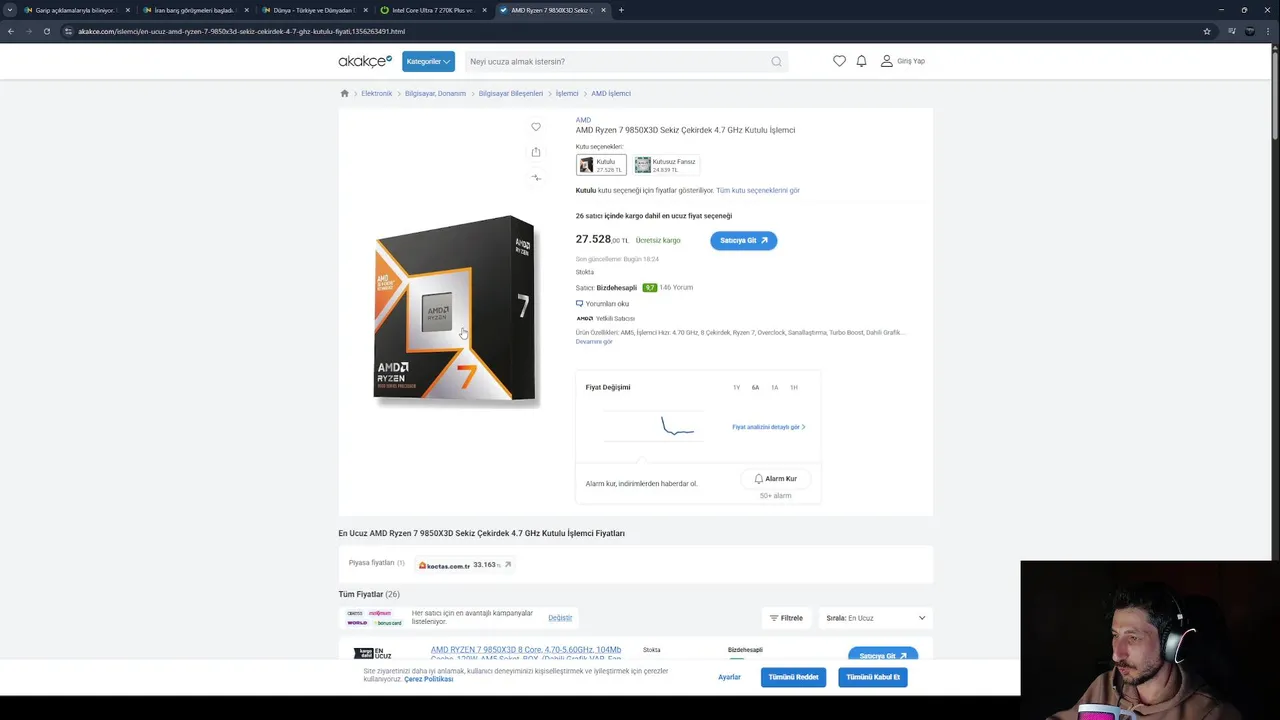Screen dimensions: 1280x720
Task: Open Fiyat analizini detaylı gör link
Action: pos(768,427)
